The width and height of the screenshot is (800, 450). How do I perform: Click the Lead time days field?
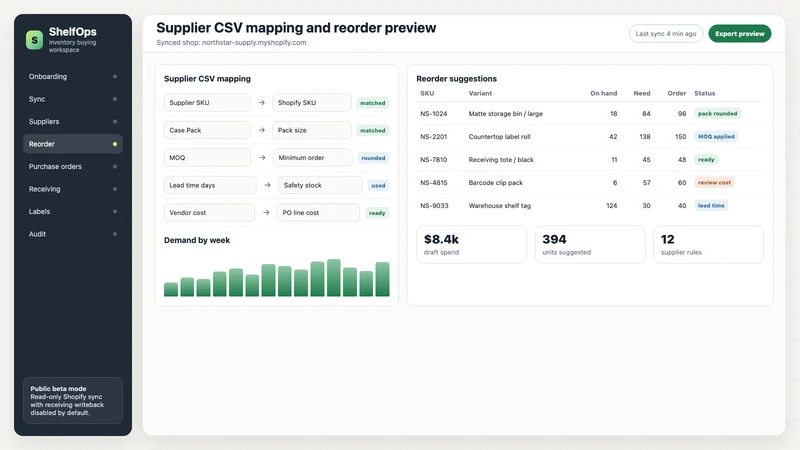coord(210,185)
